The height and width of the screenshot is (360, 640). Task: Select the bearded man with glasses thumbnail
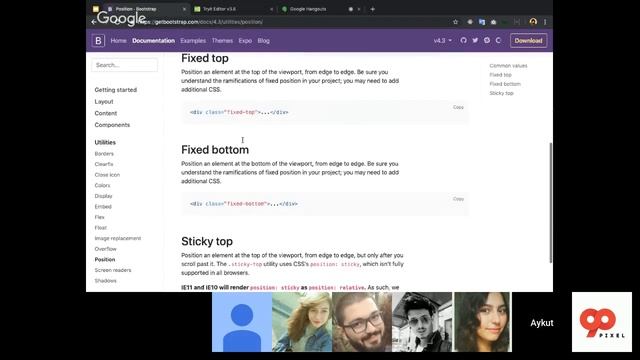362,322
